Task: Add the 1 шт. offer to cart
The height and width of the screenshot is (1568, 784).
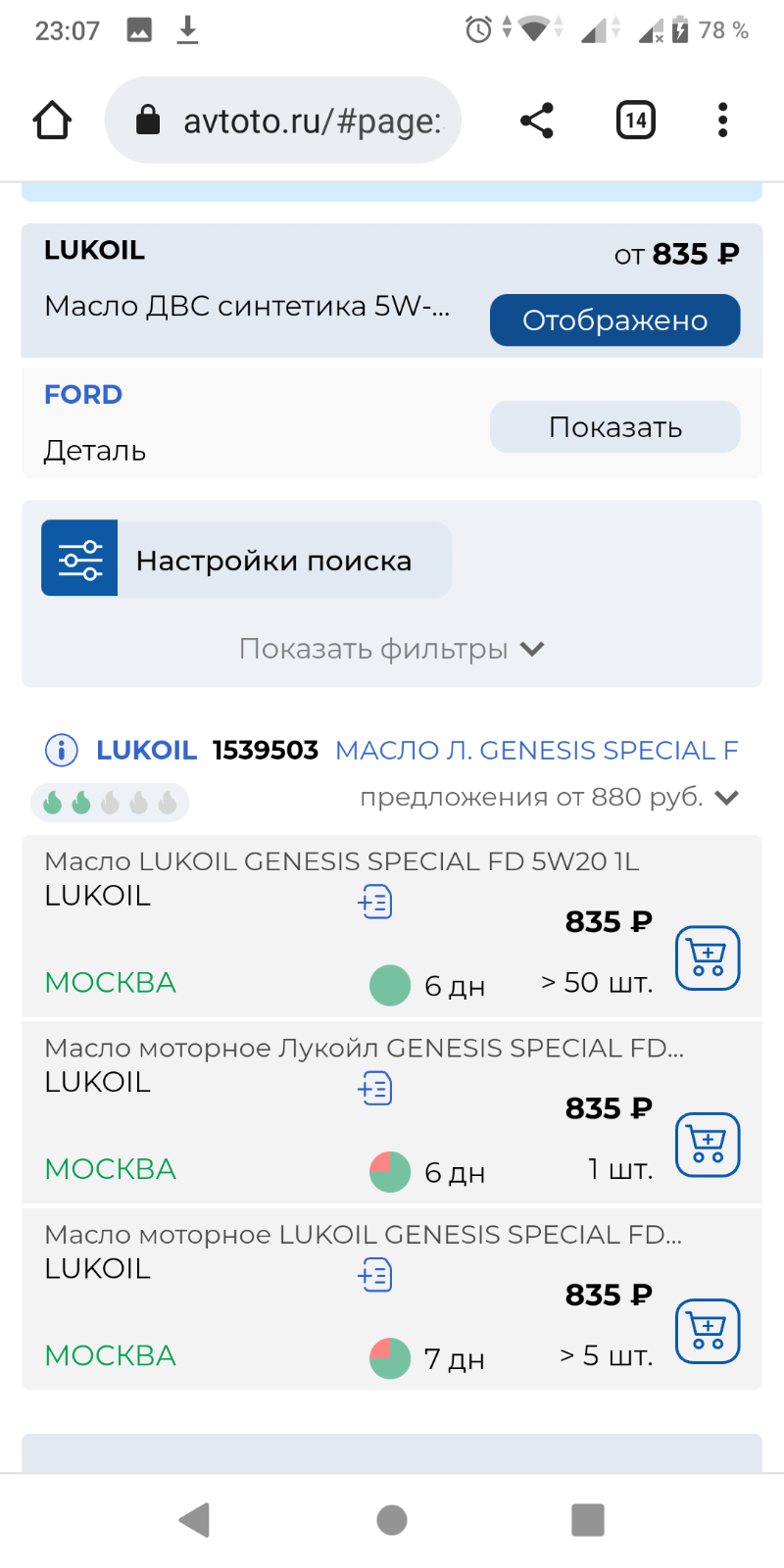Action: coord(708,1145)
